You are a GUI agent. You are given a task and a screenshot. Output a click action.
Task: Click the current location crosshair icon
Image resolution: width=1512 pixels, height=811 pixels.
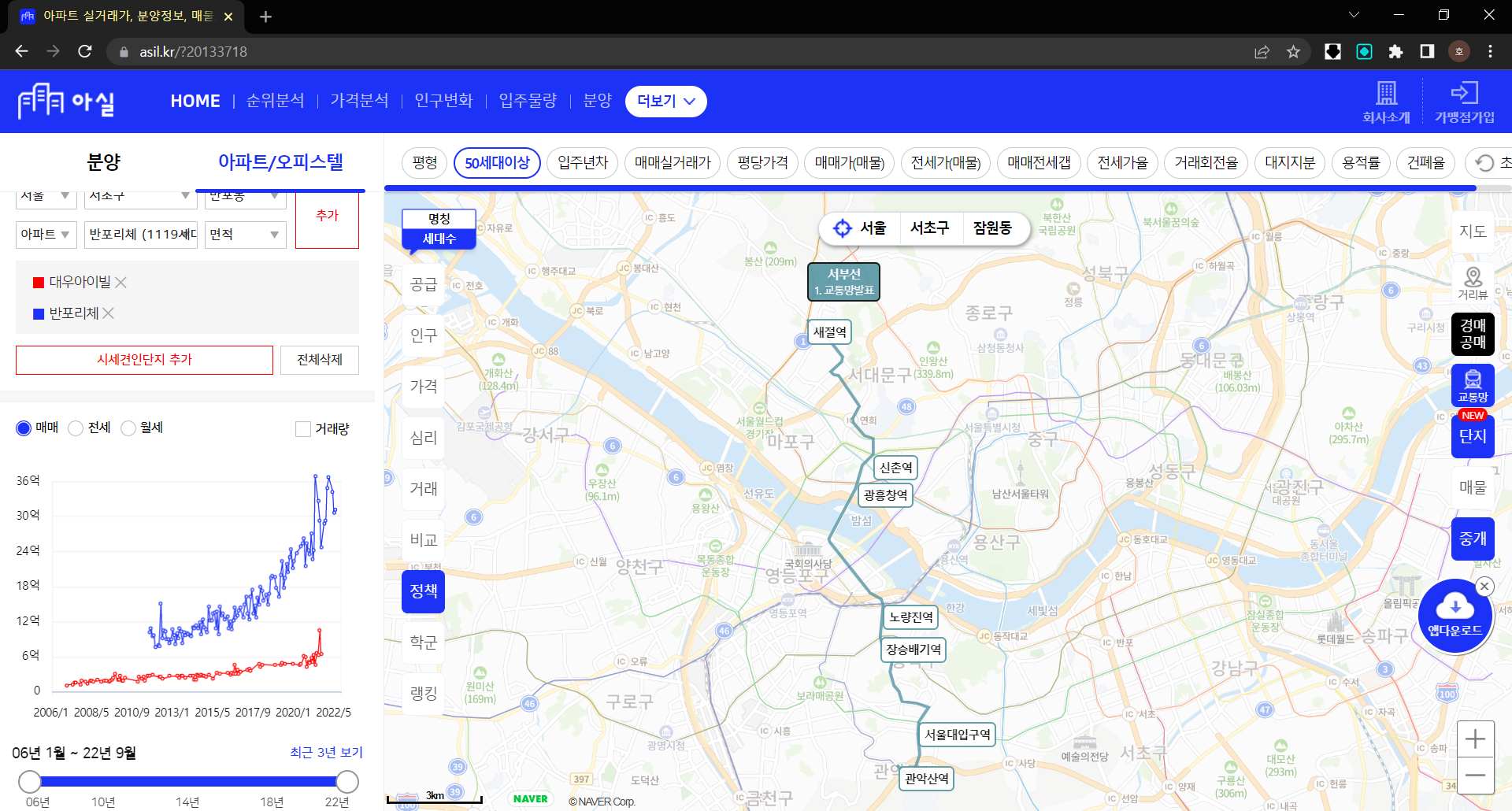(x=842, y=228)
